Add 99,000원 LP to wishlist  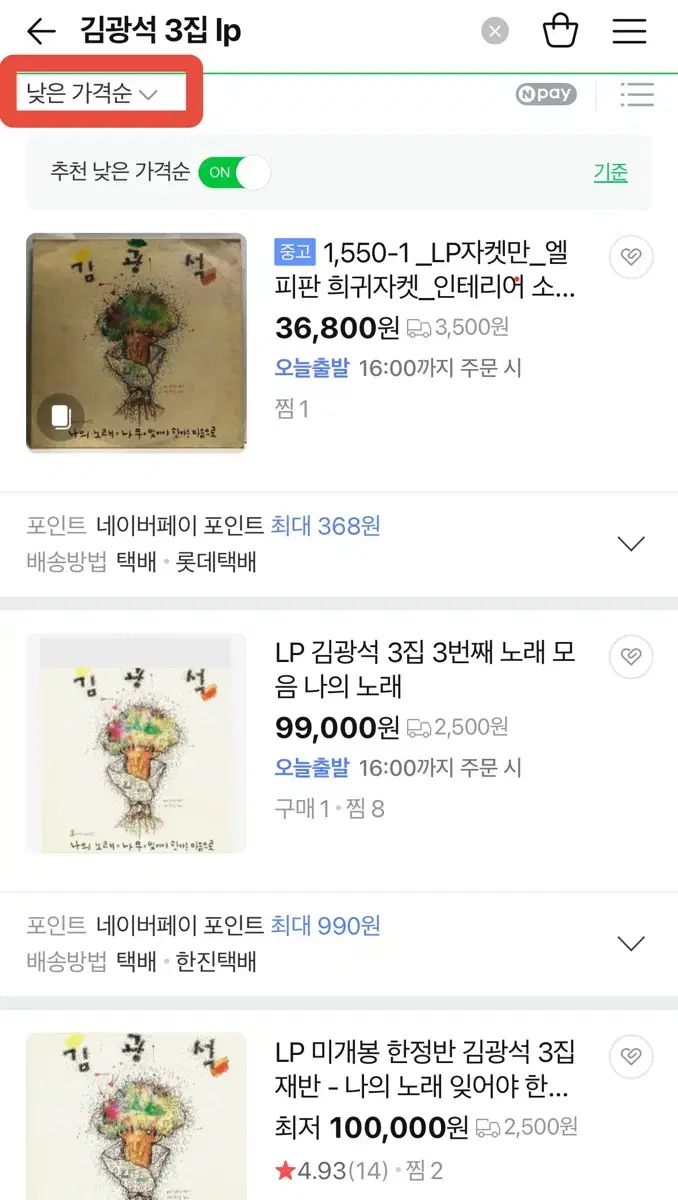tap(631, 657)
